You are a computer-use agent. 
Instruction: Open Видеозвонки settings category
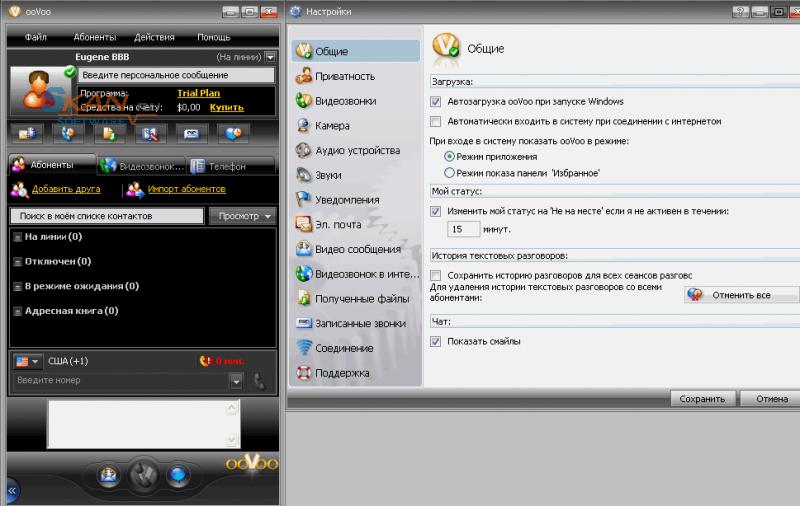coord(356,101)
